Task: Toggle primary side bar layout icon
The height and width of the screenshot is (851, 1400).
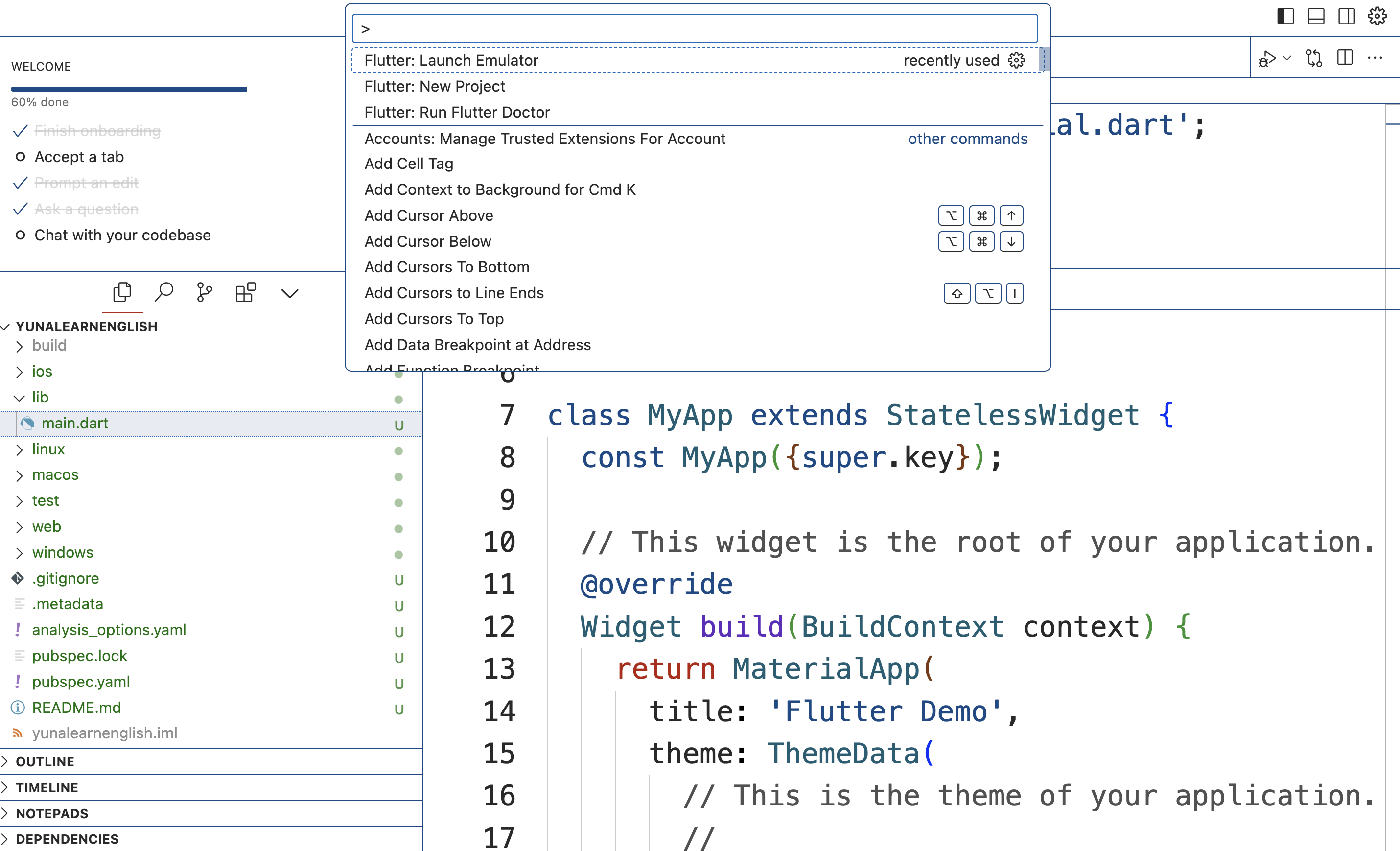Action: click(1285, 16)
